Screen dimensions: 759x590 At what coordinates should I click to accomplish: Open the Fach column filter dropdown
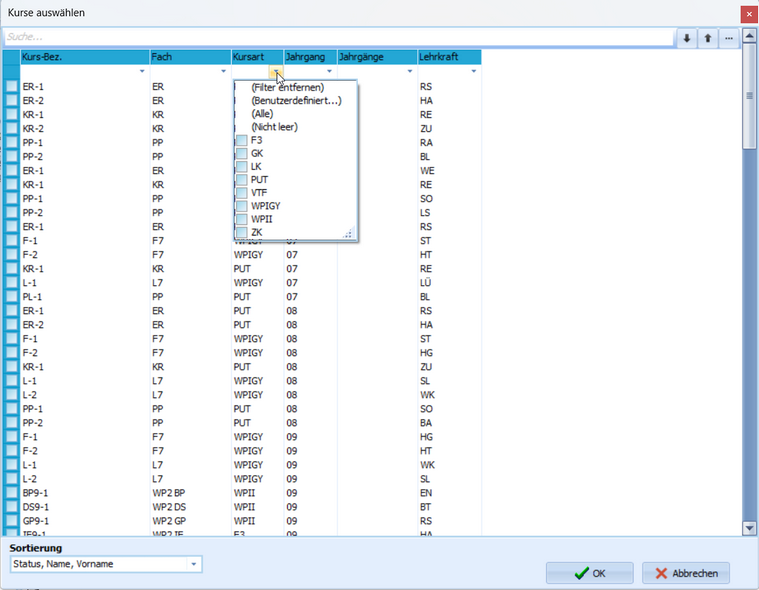[x=223, y=71]
